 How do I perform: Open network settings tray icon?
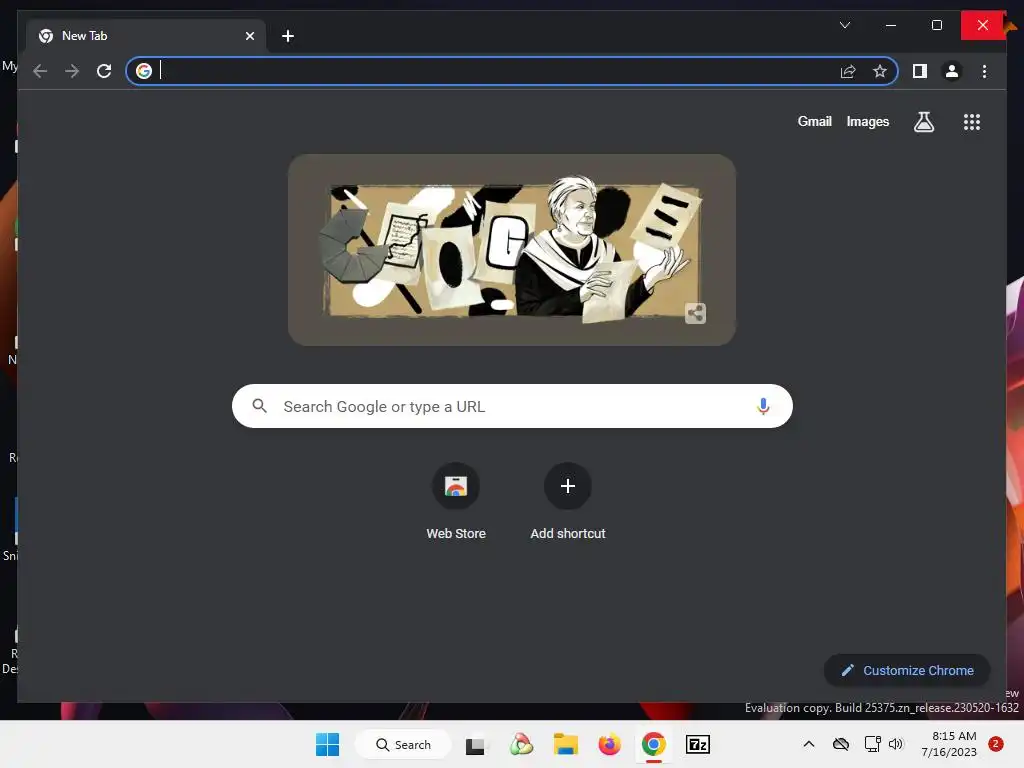pyautogui.click(x=872, y=744)
